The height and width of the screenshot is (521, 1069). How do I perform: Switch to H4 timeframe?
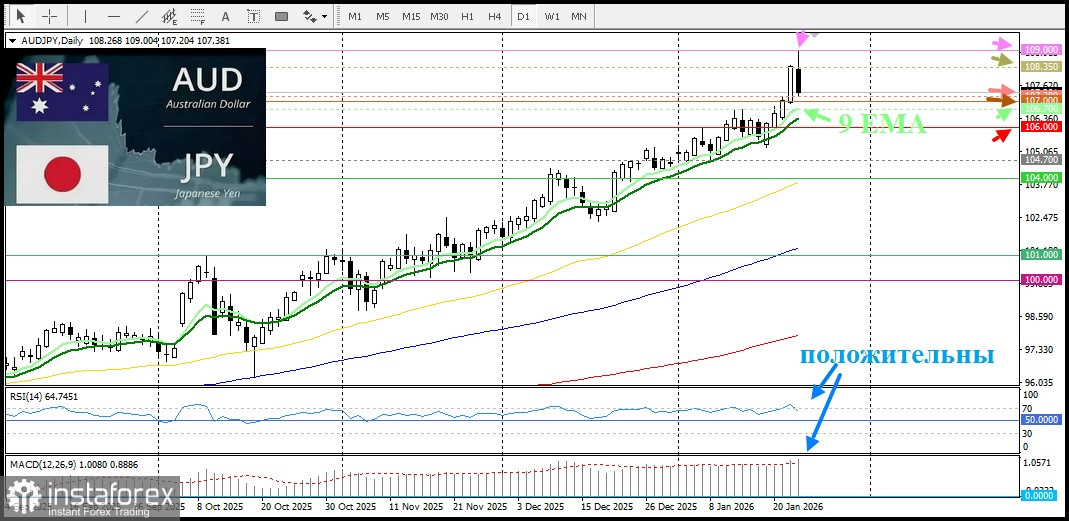[x=495, y=16]
